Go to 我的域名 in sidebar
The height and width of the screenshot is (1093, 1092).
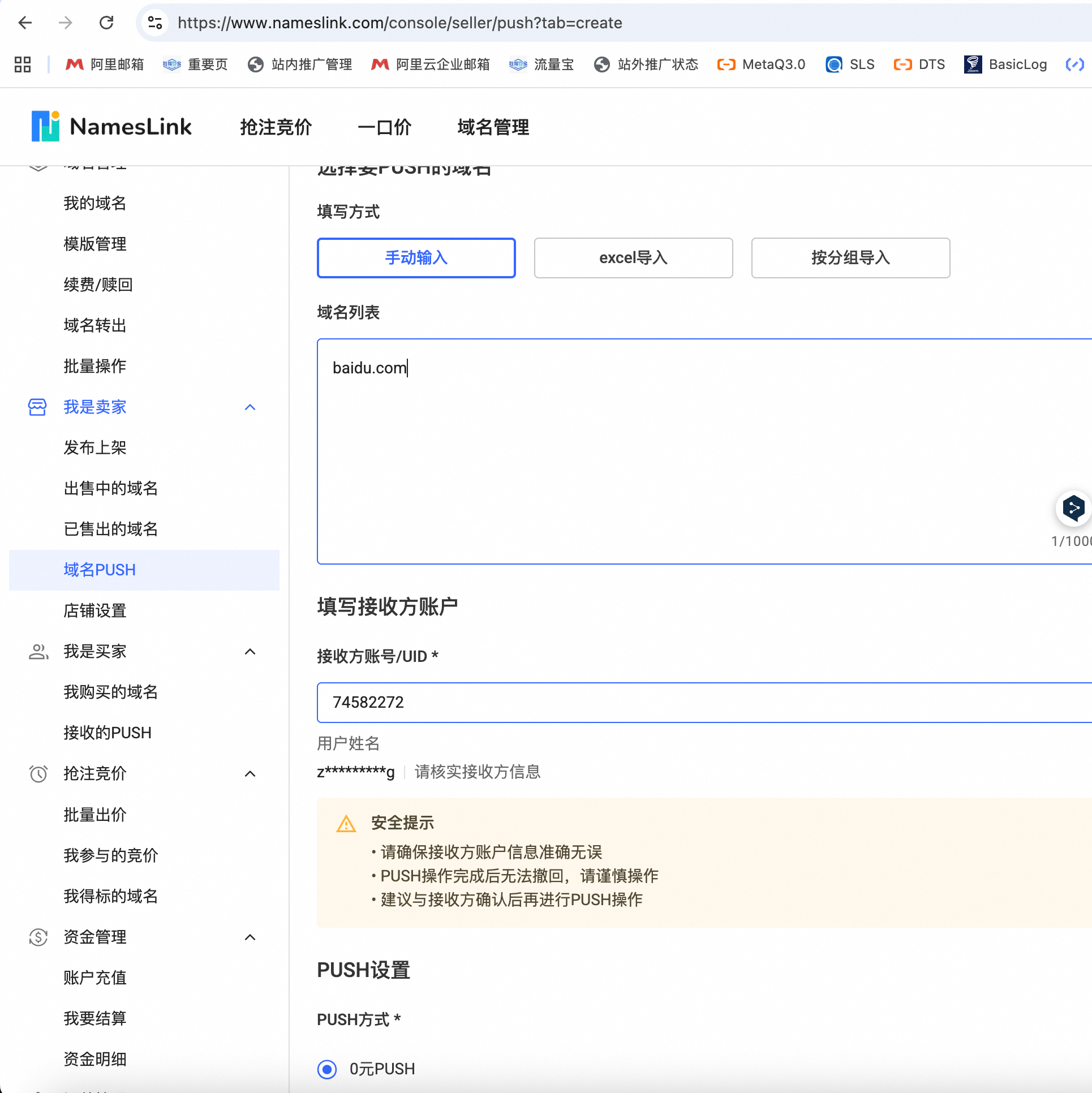(95, 203)
